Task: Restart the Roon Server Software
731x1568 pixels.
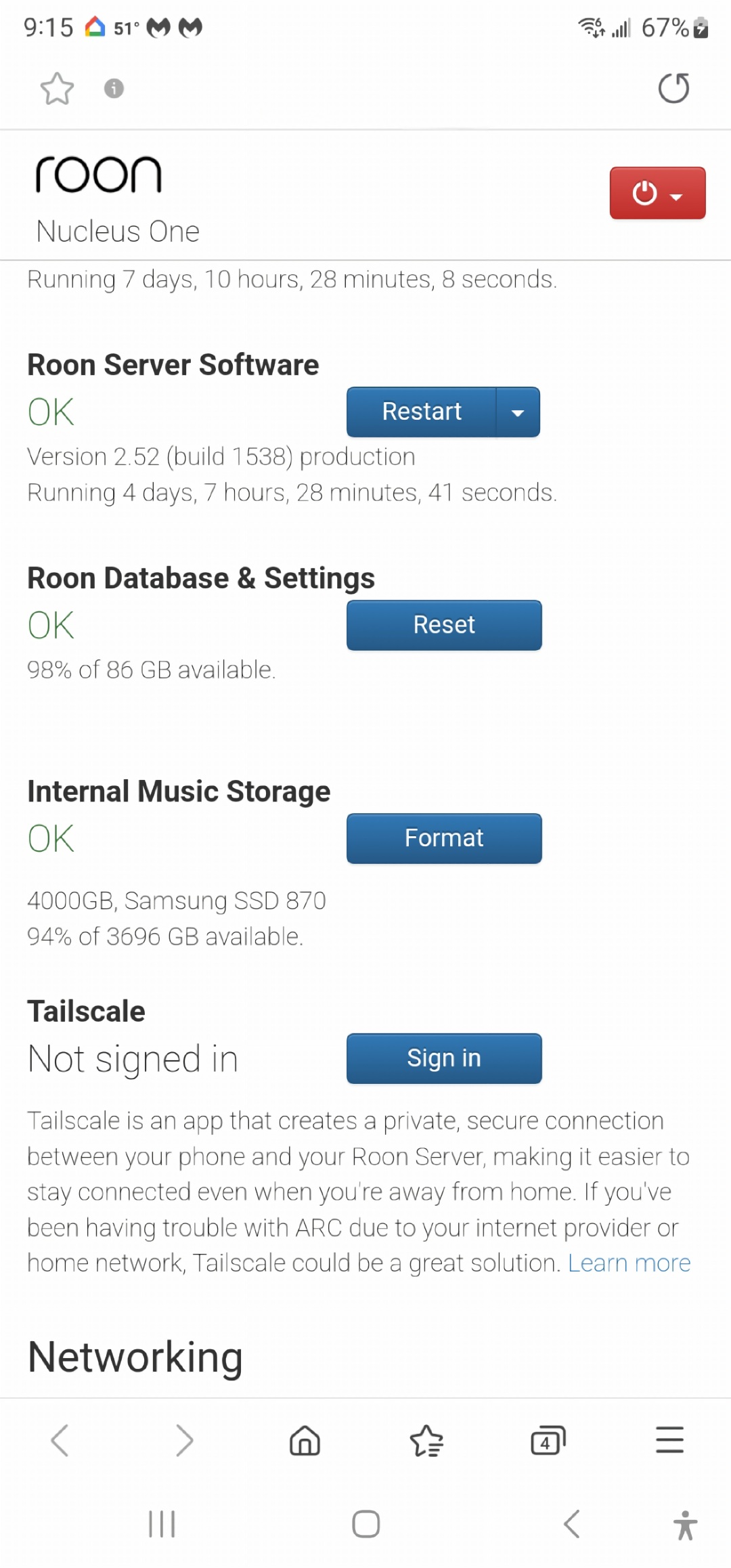Action: (422, 412)
